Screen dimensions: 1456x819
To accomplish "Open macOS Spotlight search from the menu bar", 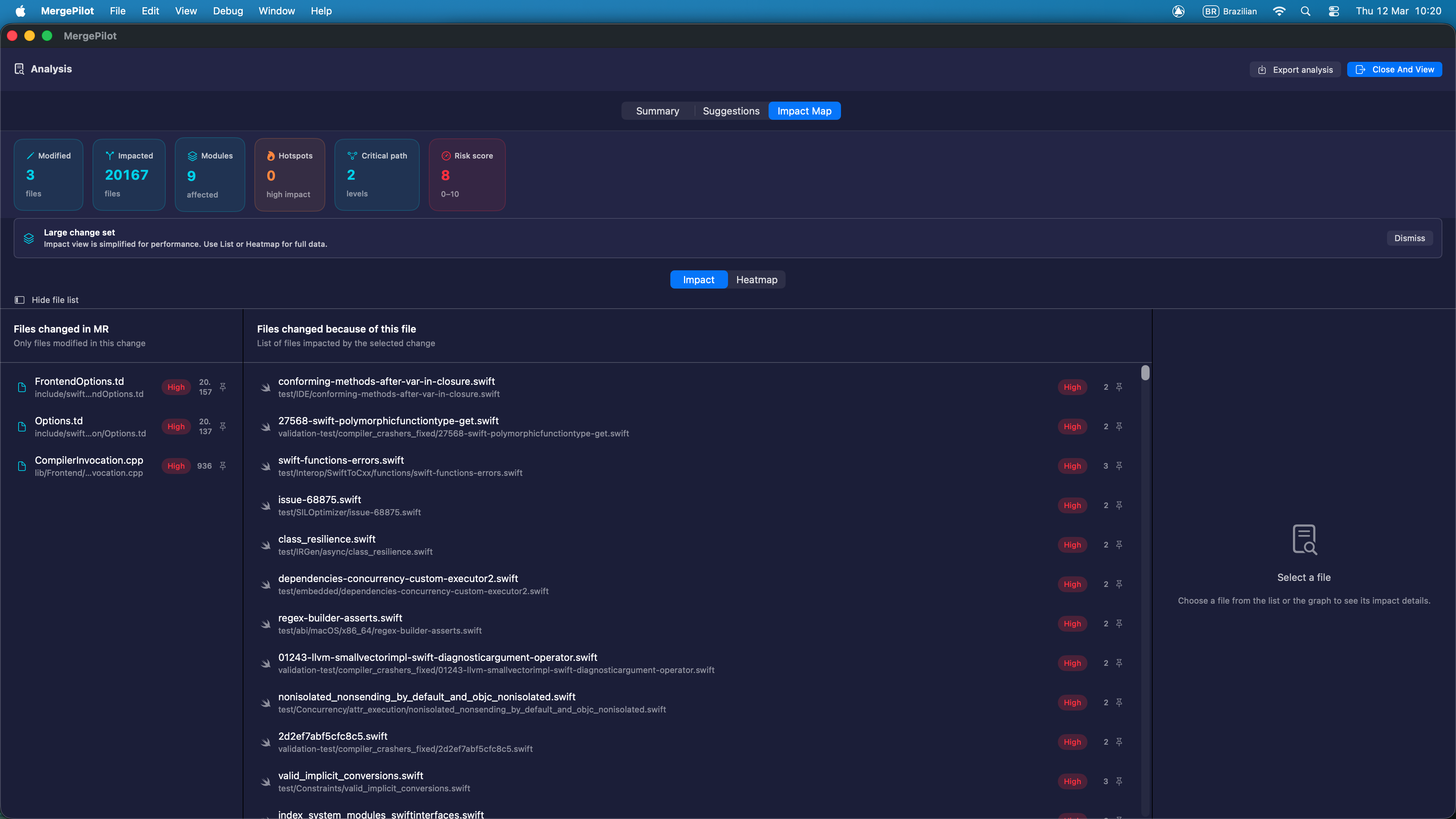I will click(x=1305, y=11).
